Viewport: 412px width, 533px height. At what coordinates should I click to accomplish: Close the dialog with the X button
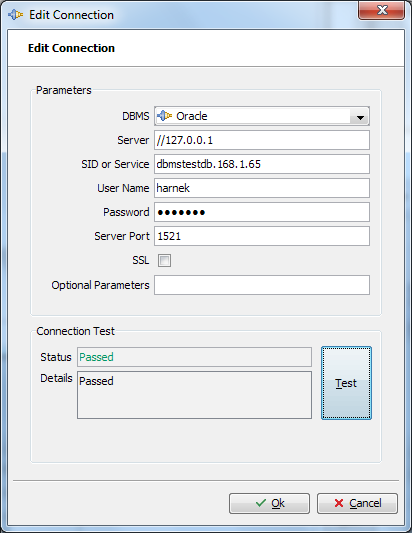[x=381, y=10]
